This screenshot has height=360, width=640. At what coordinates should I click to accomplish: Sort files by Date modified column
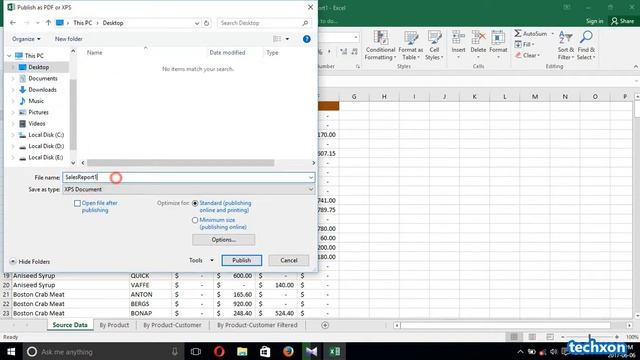[x=227, y=53]
